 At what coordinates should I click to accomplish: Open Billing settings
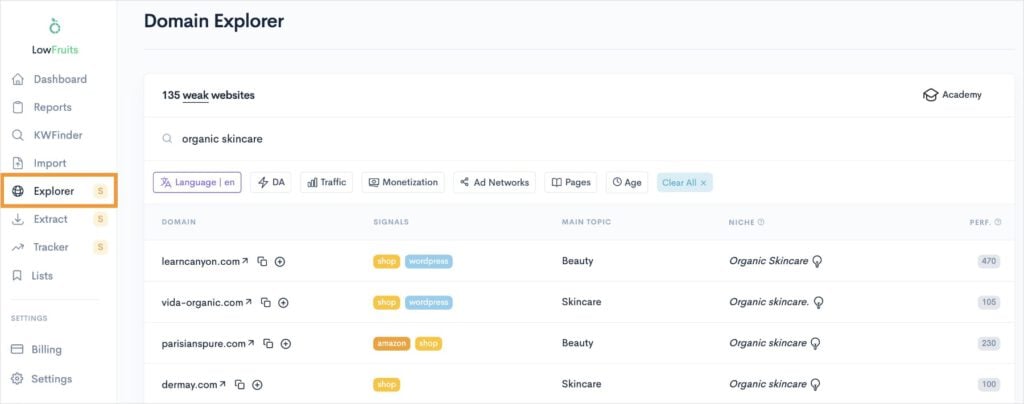click(37, 349)
